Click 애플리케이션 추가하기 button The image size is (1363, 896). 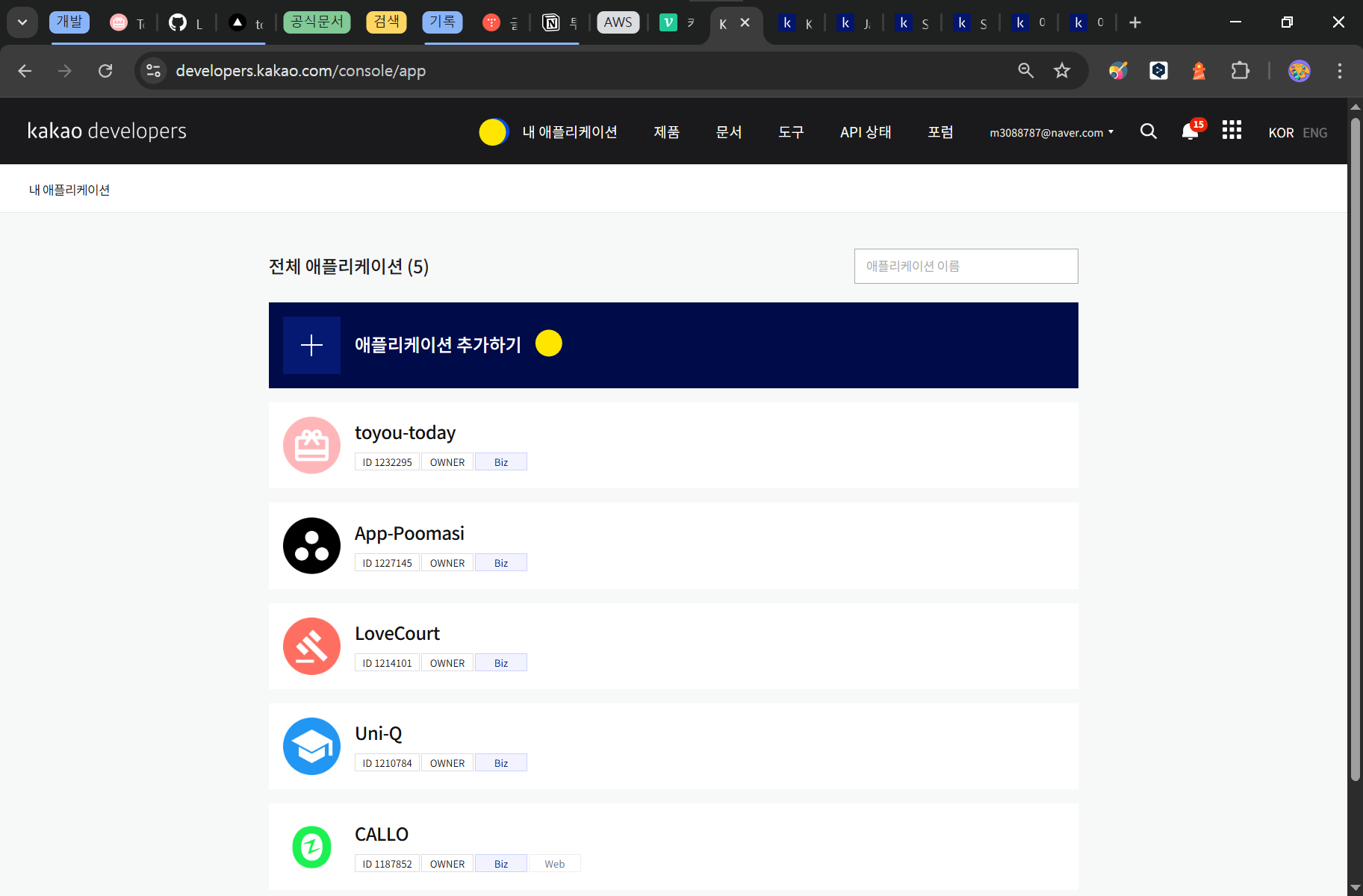click(x=674, y=345)
